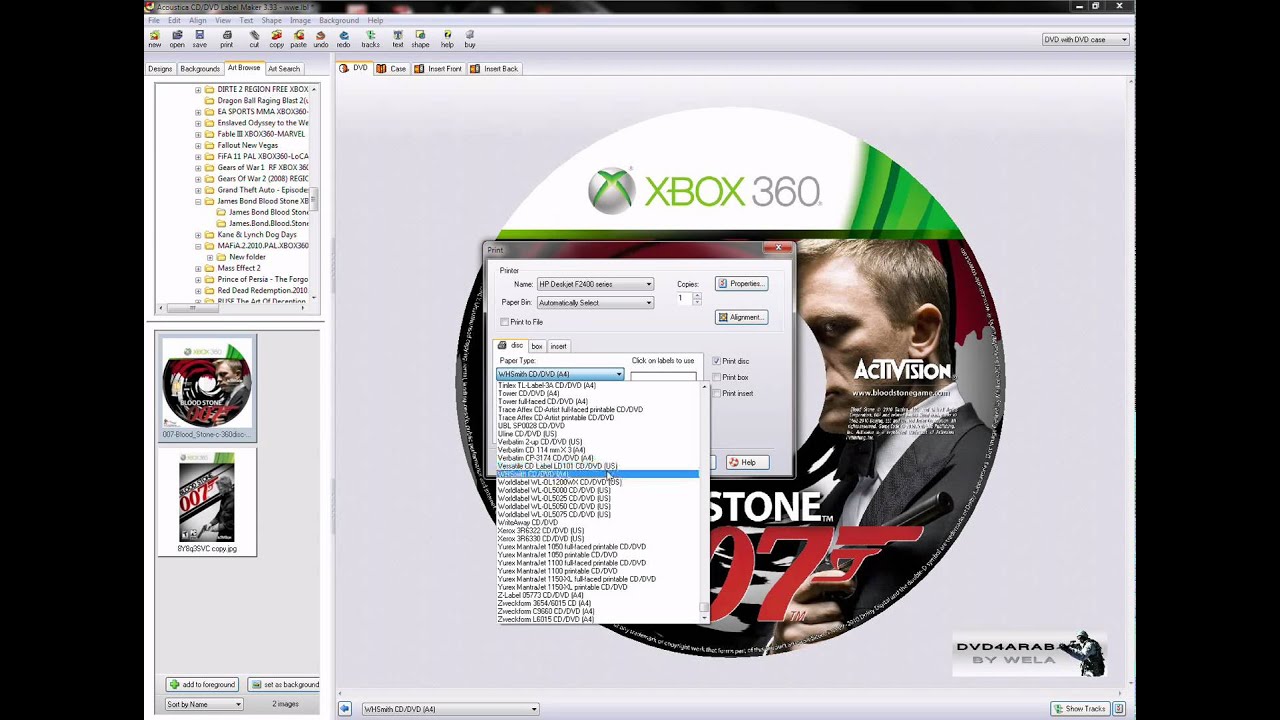1280x720 pixels.
Task: Select the Mass Effect 2 folder
Action: (x=238, y=268)
